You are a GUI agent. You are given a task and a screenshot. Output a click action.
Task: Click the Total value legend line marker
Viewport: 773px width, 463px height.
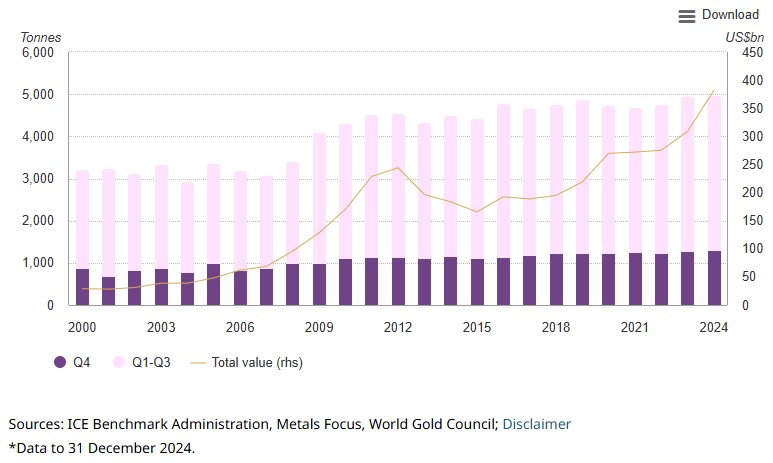coord(194,363)
